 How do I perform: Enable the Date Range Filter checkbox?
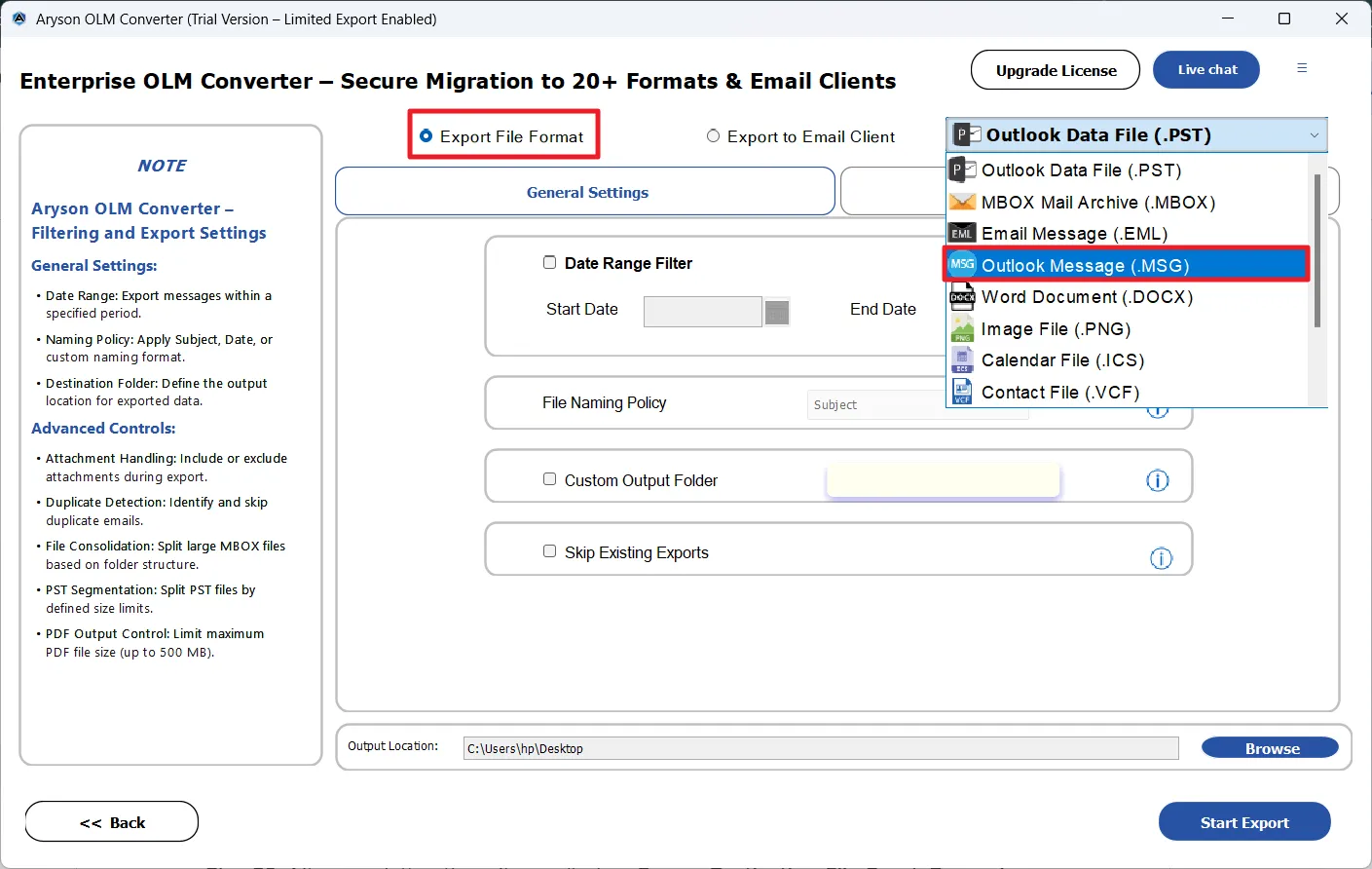point(550,263)
